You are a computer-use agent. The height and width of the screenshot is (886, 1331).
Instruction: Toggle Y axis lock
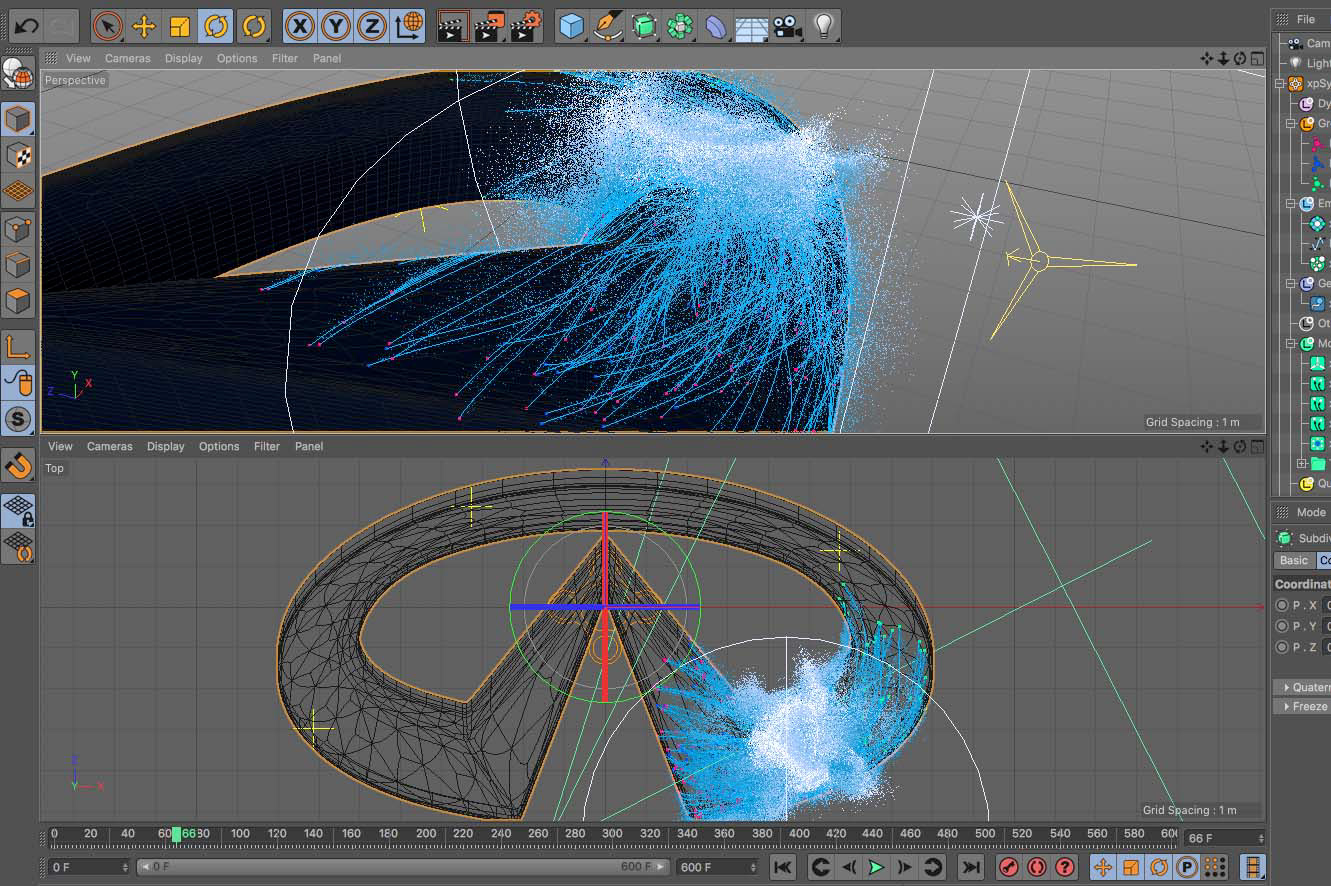pyautogui.click(x=335, y=26)
